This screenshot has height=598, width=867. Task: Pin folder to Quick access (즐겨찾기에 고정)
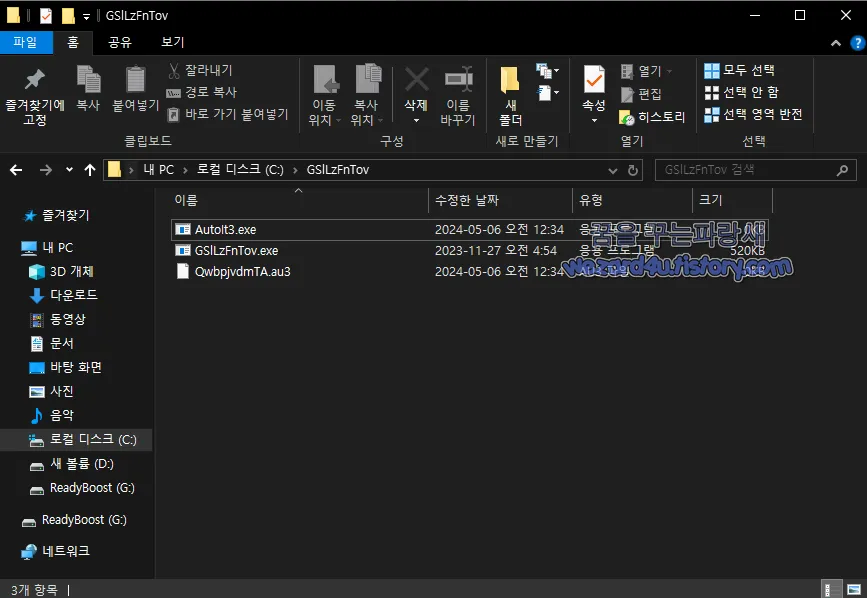[x=34, y=96]
